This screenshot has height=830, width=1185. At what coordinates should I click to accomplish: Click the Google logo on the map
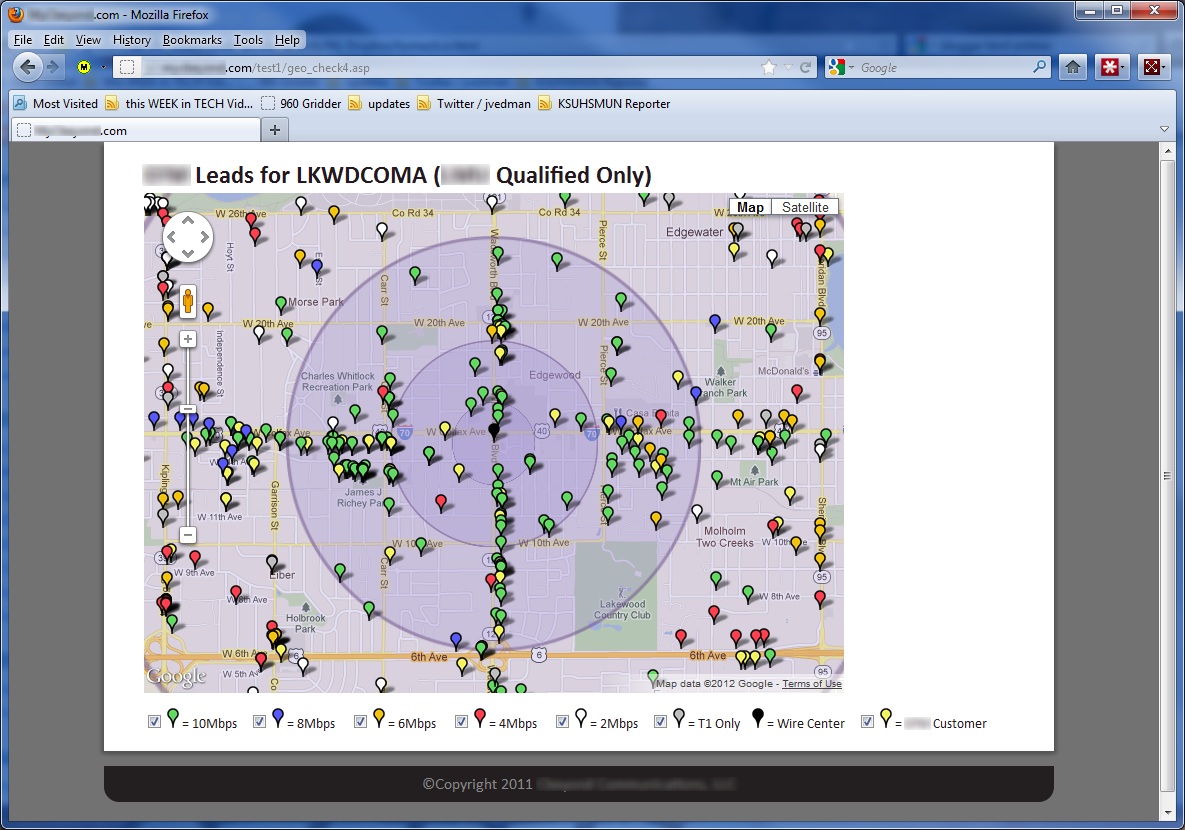pyautogui.click(x=176, y=675)
